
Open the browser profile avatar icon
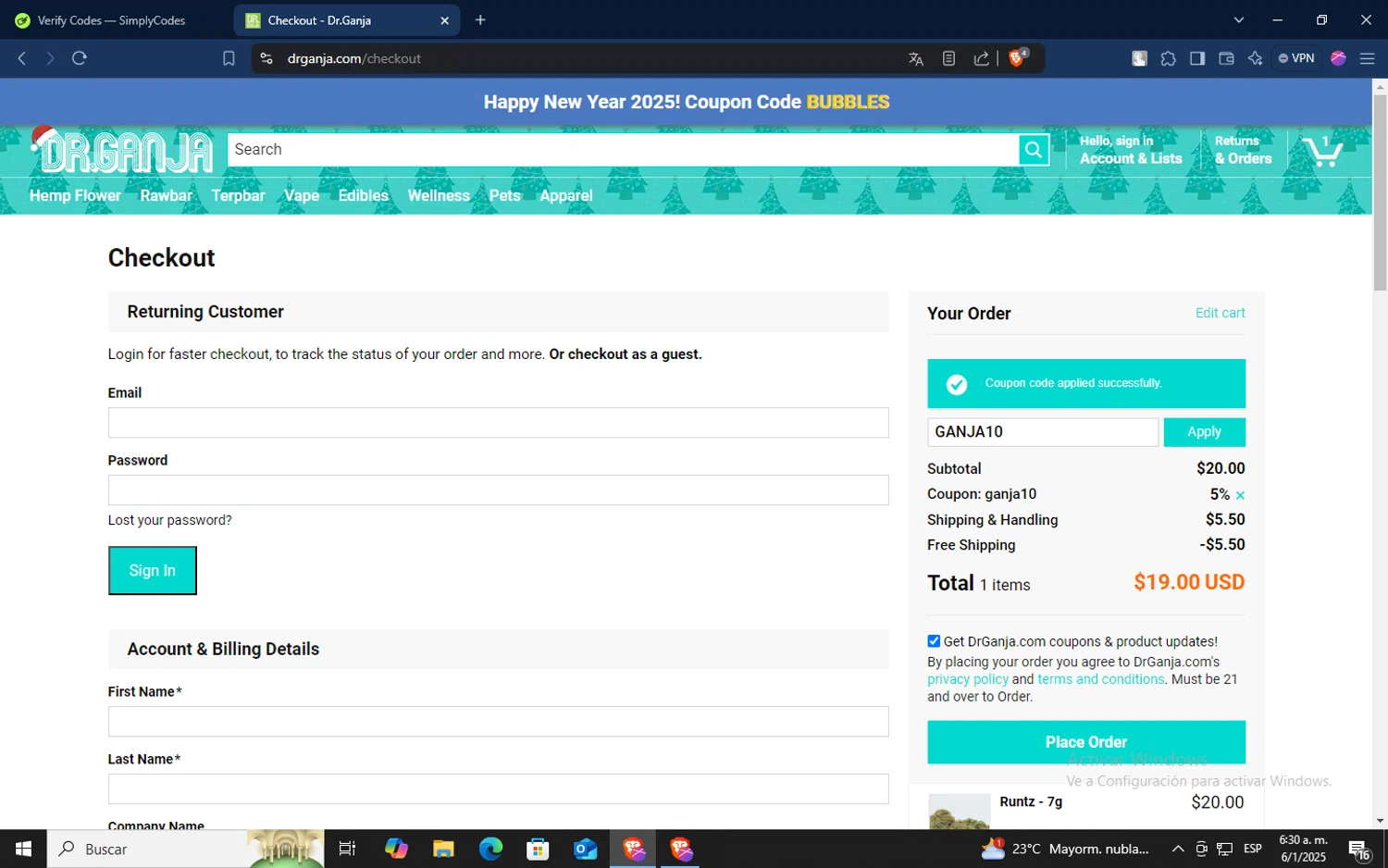pos(1338,58)
